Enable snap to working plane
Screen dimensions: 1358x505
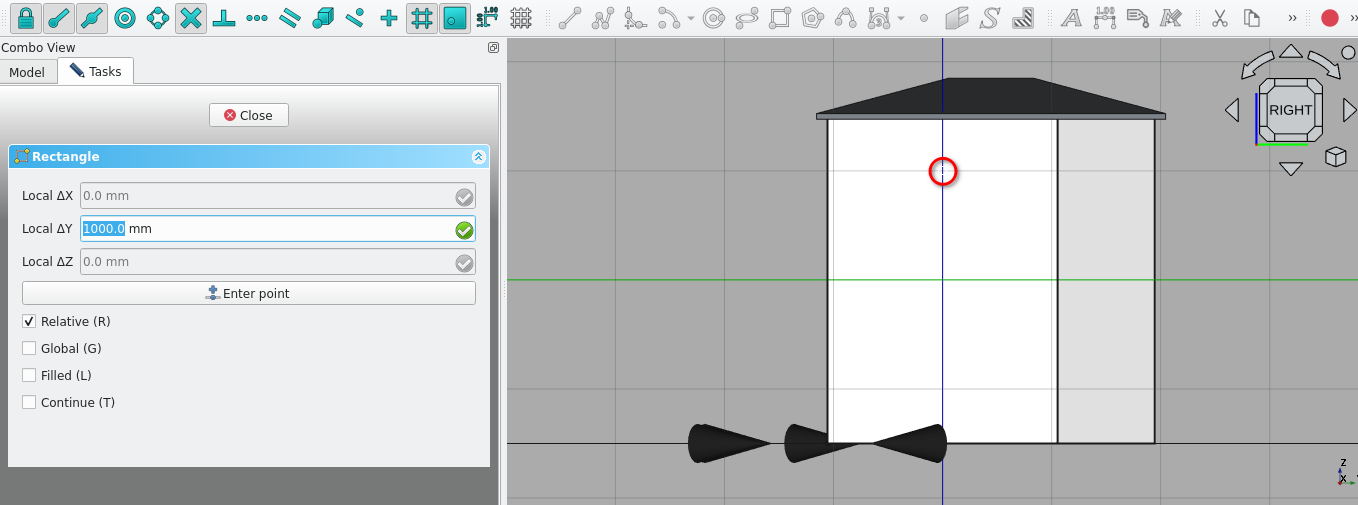click(x=455, y=18)
